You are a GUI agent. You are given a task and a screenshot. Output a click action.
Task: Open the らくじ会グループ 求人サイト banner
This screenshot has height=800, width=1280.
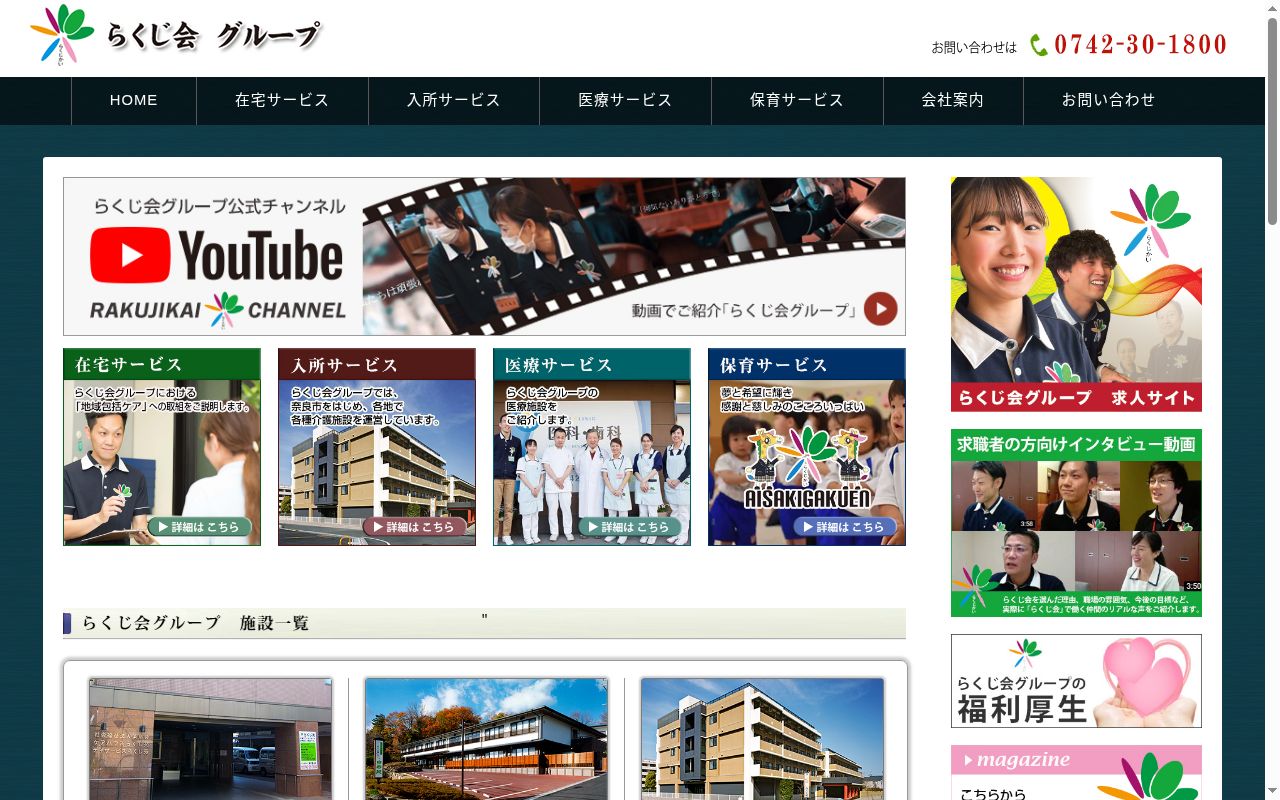pyautogui.click(x=1076, y=294)
